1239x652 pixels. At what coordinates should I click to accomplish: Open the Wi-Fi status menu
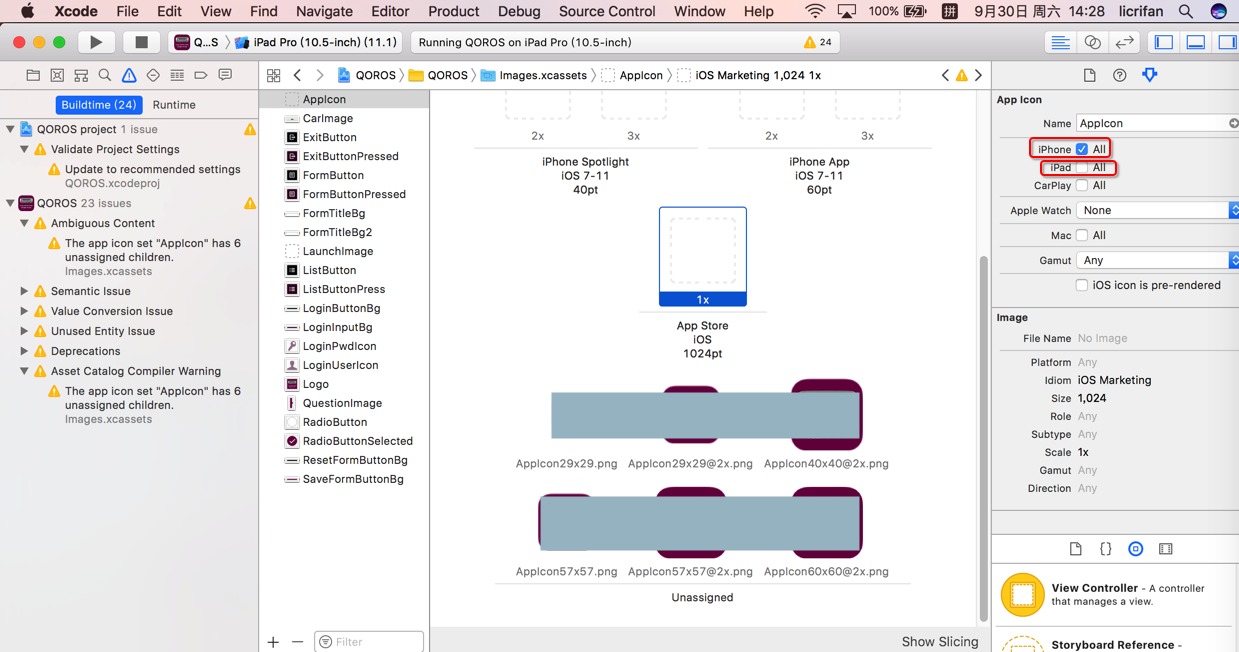pos(815,11)
